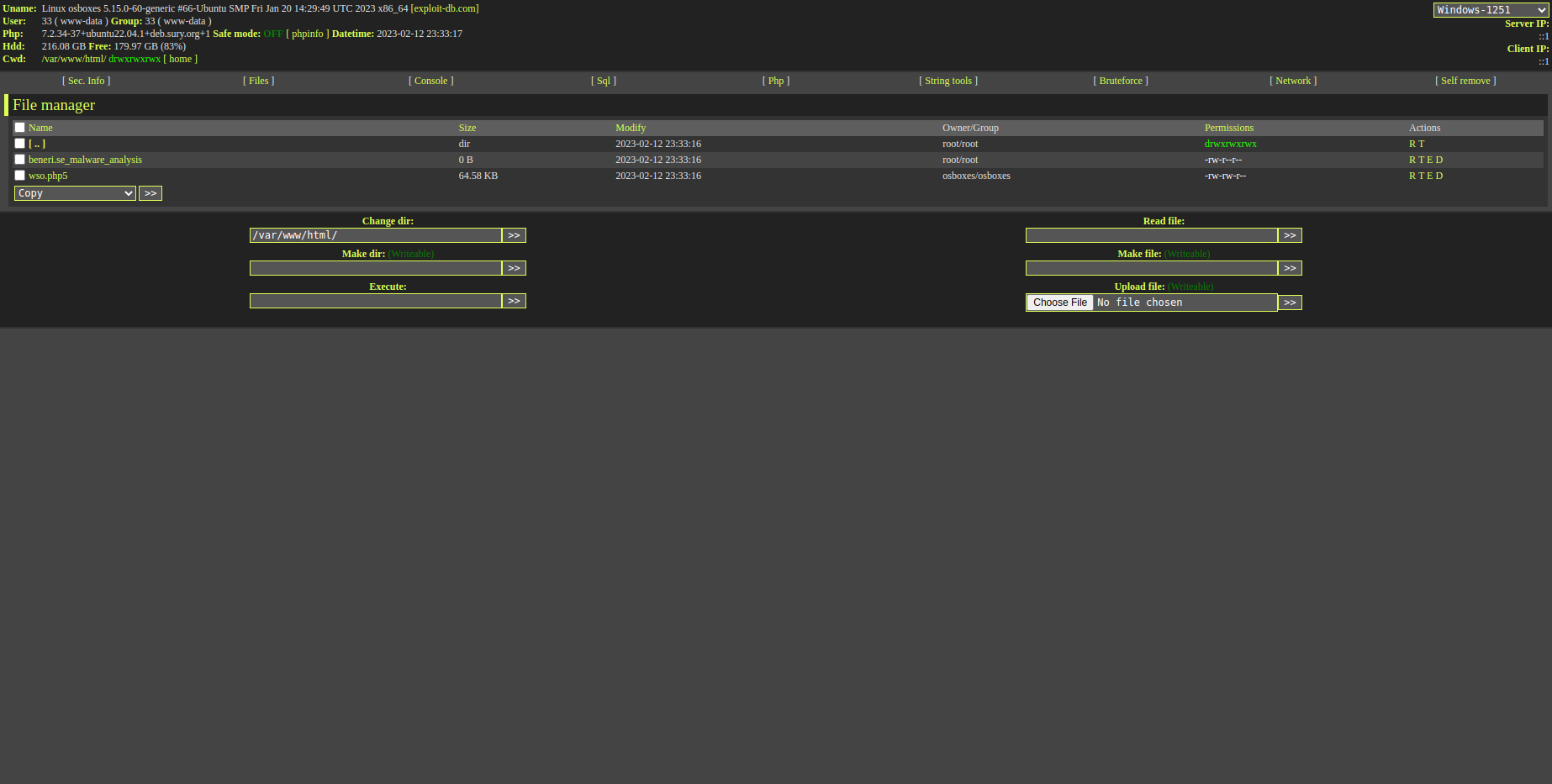The height and width of the screenshot is (784, 1552).
Task: Open the Sql tab
Action: point(604,81)
